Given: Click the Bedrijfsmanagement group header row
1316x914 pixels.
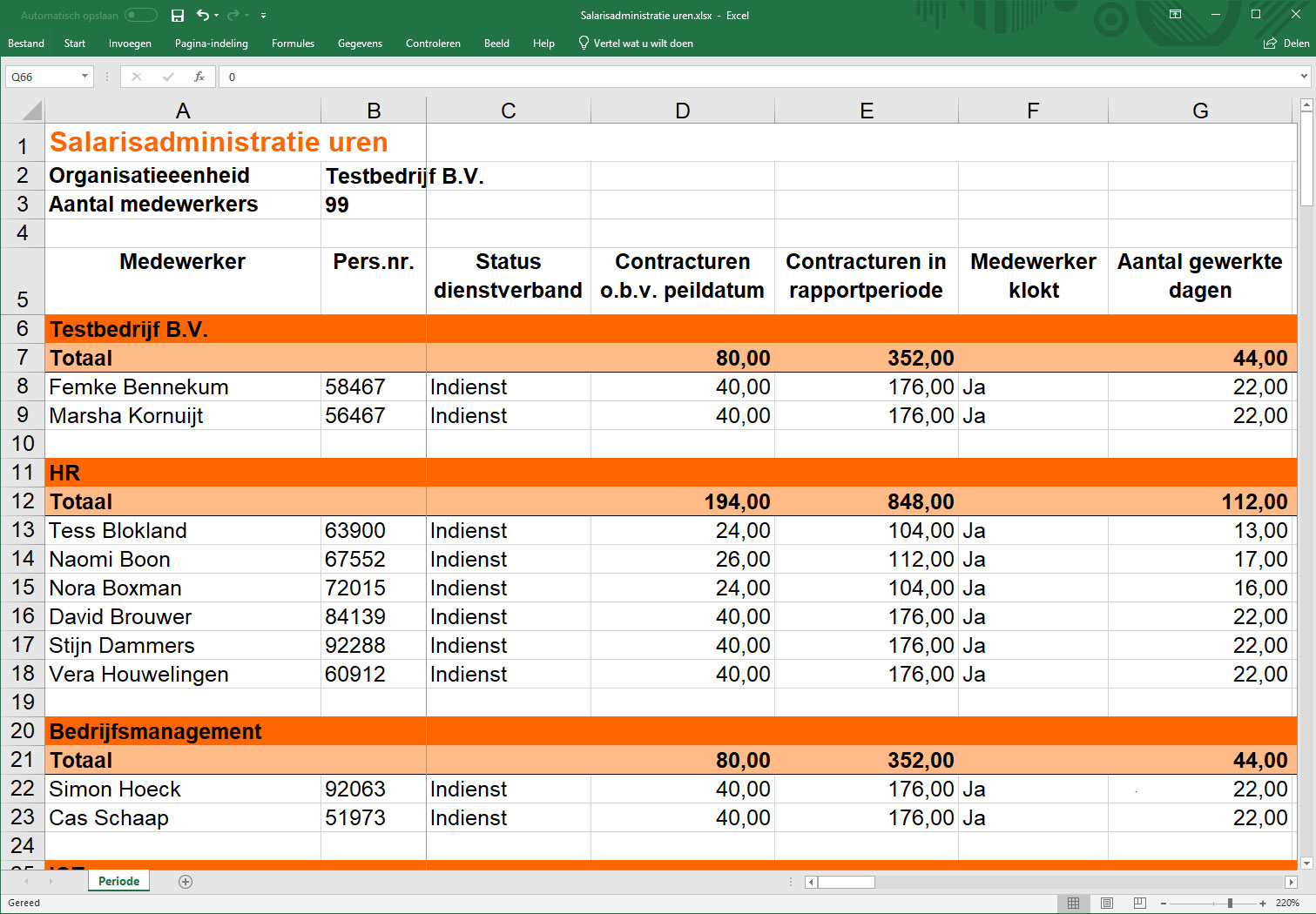Looking at the screenshot, I should tap(671, 731).
